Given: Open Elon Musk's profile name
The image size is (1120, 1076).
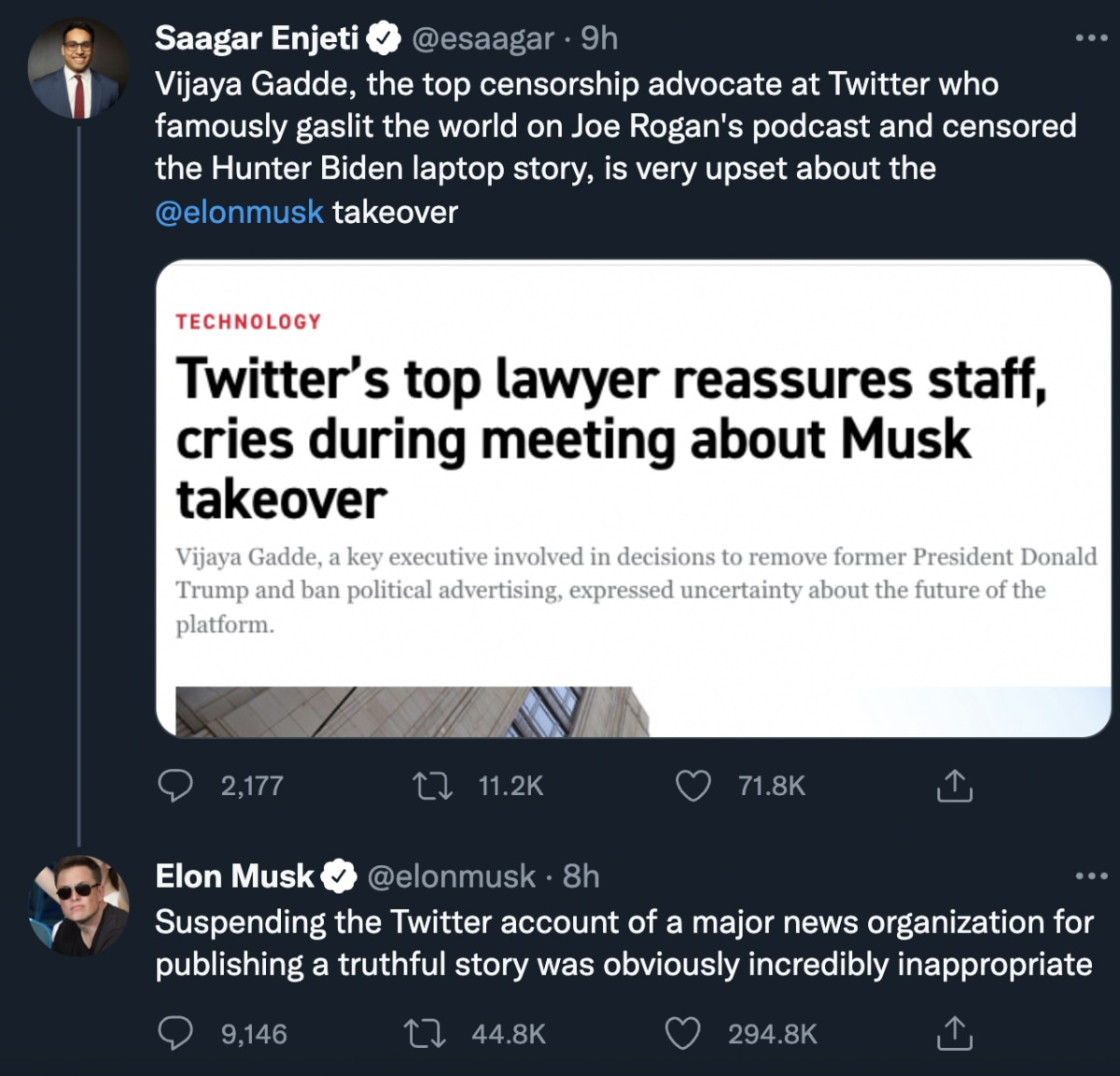Looking at the screenshot, I should coord(234,876).
